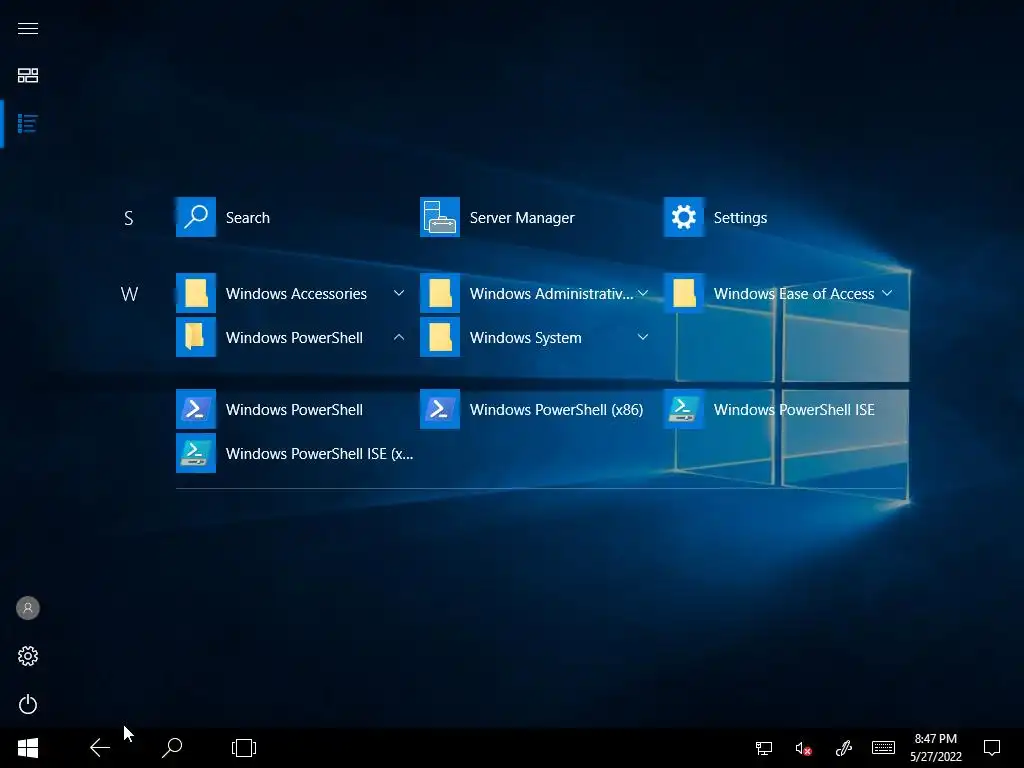Open Task View on taskbar
The image size is (1024, 768).
(244, 748)
